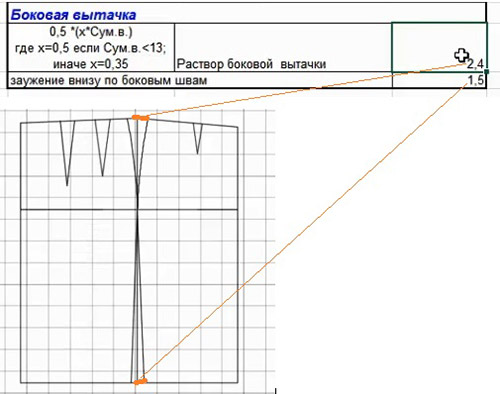
Task: Click the curved waistline on the left panel
Action: coord(77,121)
